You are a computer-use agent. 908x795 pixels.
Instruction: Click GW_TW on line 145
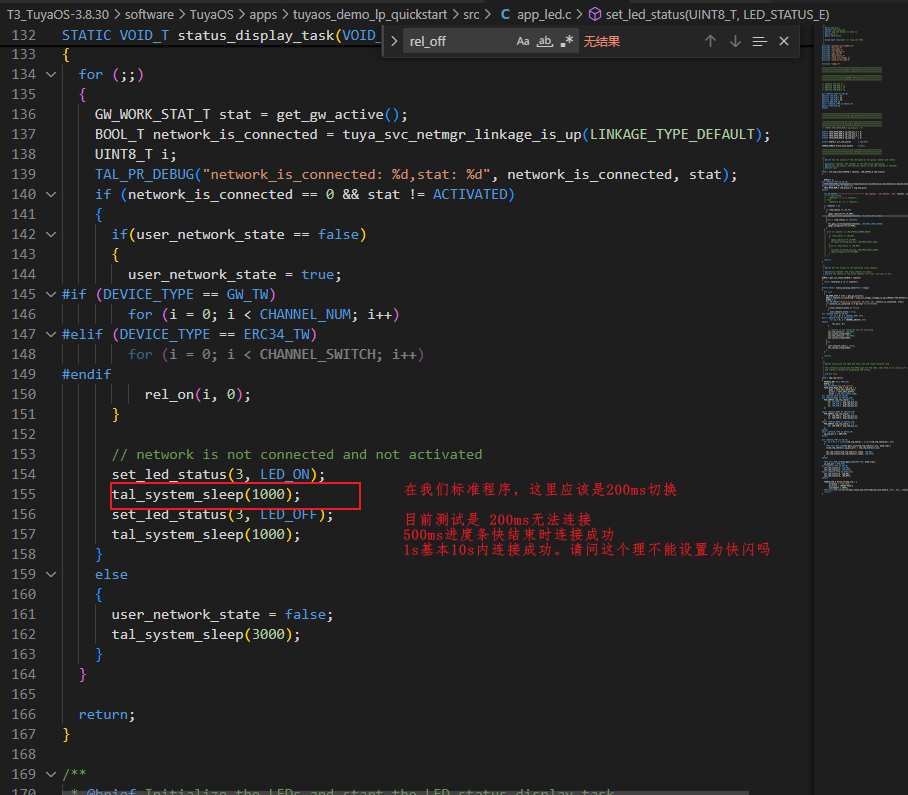248,294
